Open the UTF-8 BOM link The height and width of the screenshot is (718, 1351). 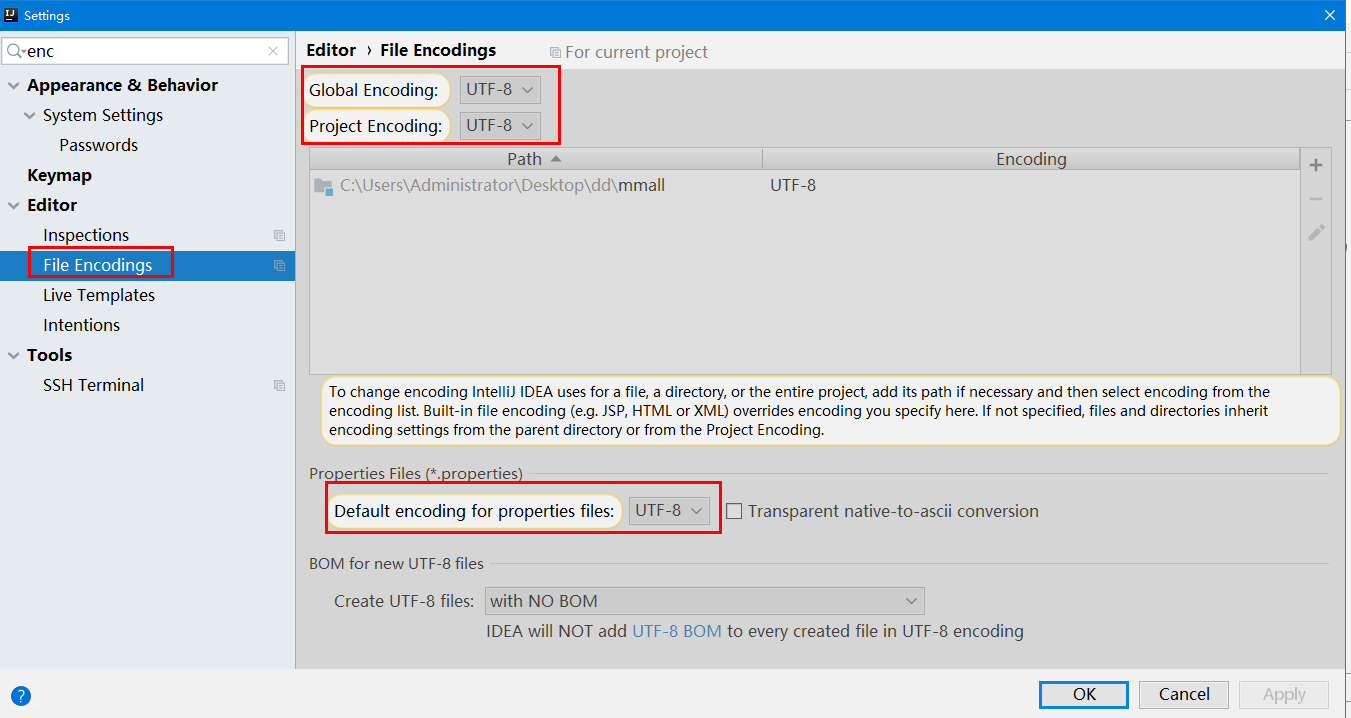pos(677,631)
